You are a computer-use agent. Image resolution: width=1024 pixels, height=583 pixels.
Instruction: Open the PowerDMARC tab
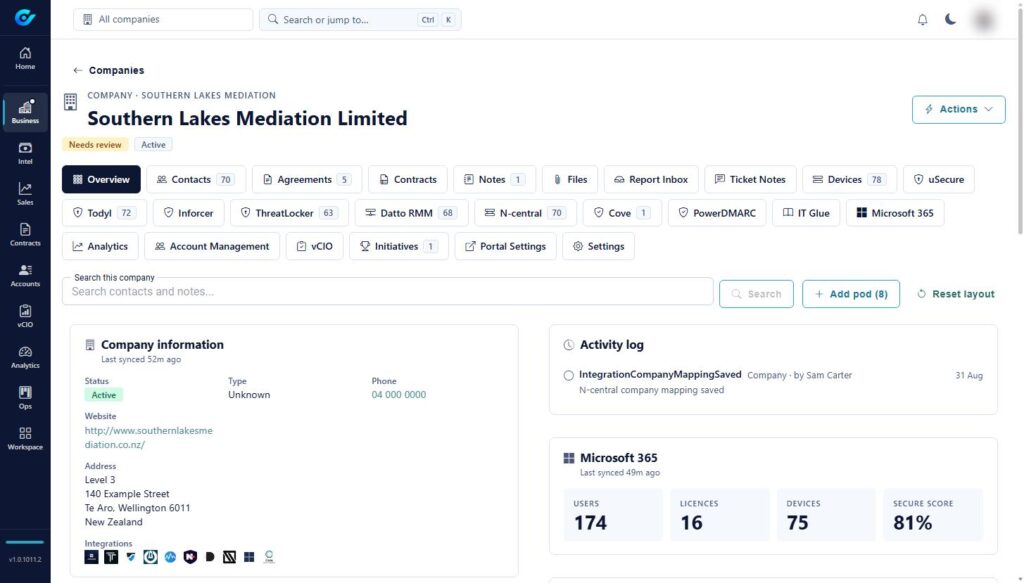[717, 213]
